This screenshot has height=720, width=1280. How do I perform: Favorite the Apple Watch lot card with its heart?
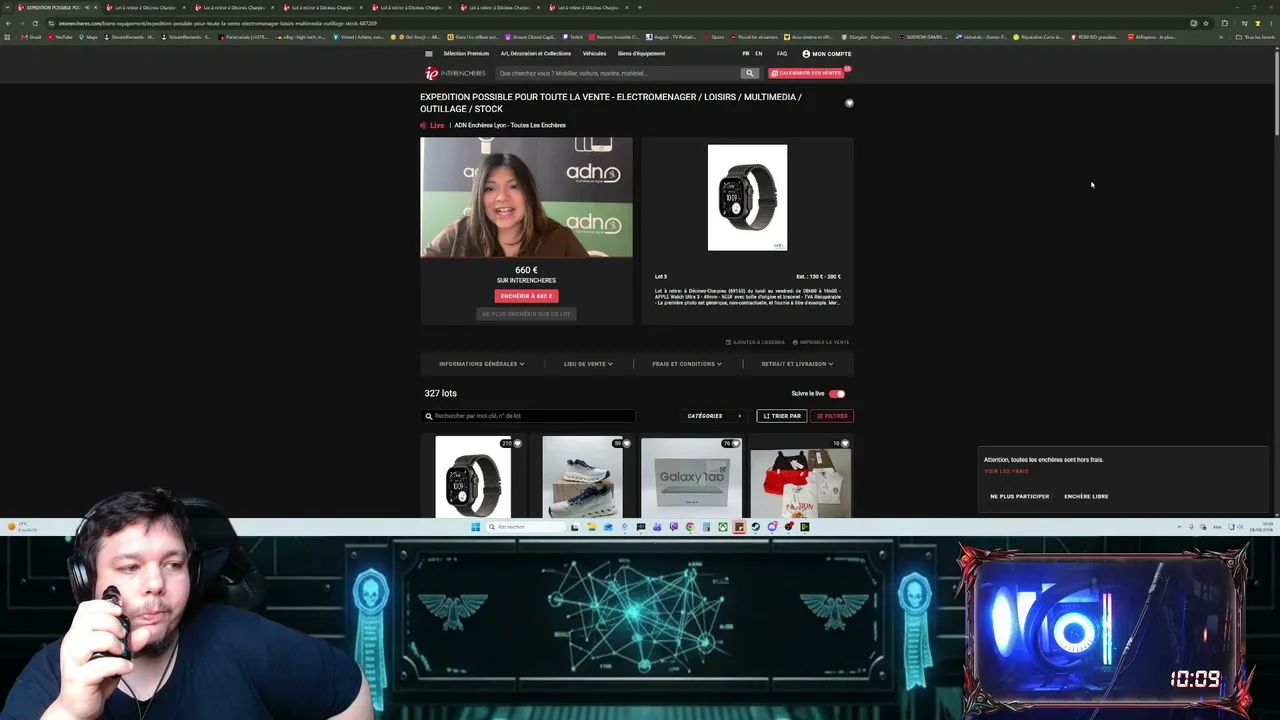pos(517,443)
